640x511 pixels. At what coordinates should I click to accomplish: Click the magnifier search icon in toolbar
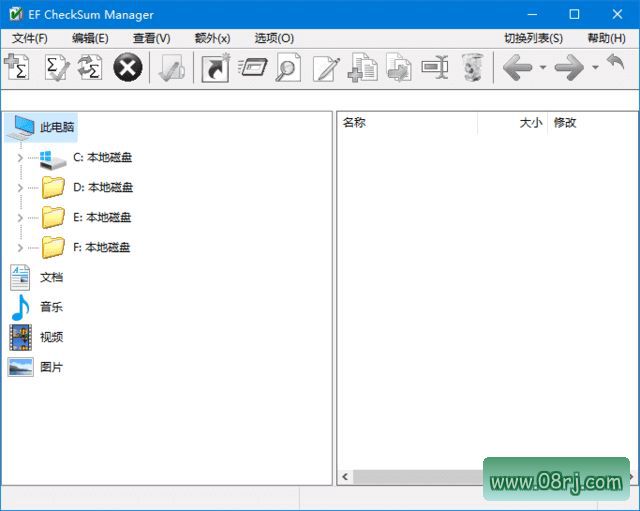point(288,68)
